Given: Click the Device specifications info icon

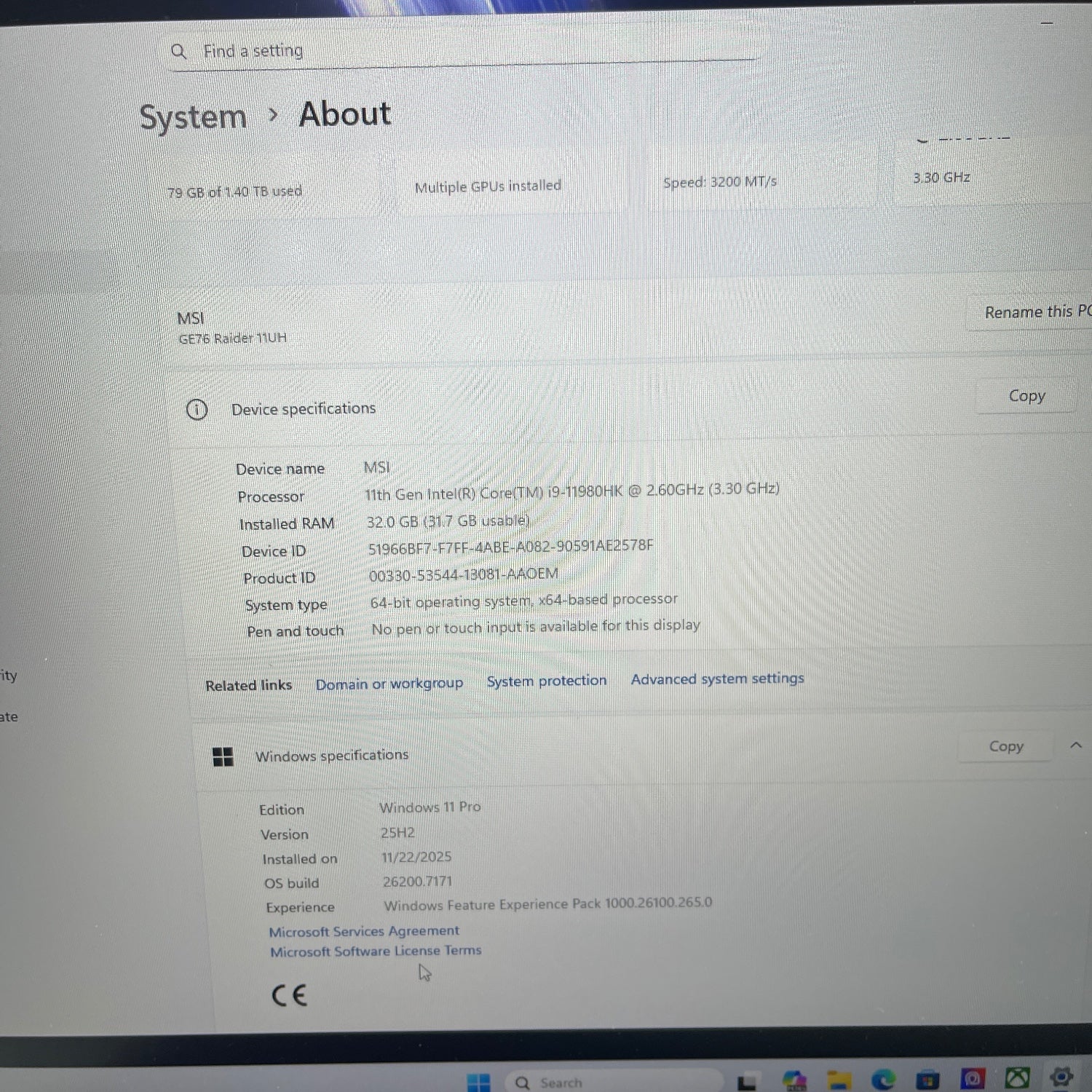Looking at the screenshot, I should (197, 410).
